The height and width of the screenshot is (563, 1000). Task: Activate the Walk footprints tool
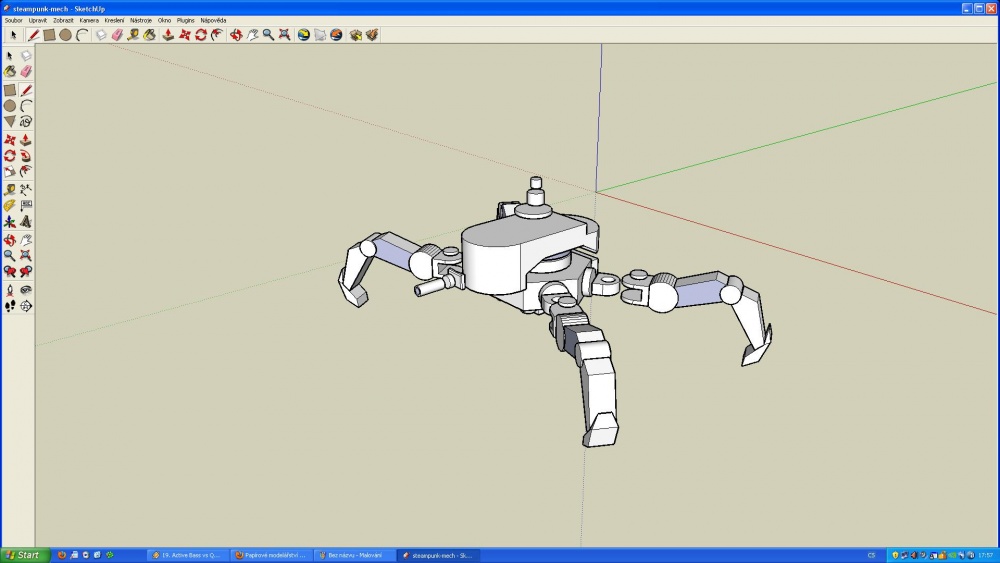[10, 306]
